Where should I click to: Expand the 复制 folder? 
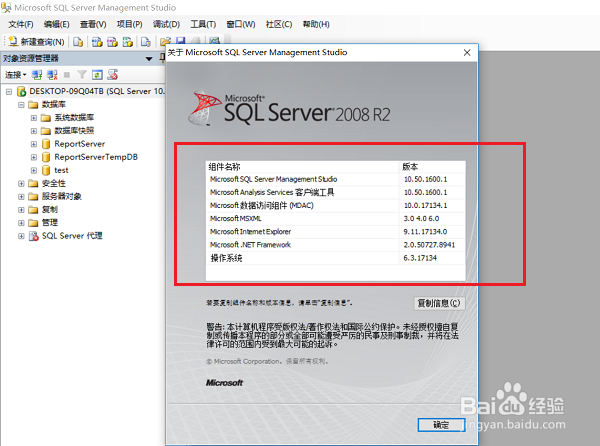coord(21,210)
